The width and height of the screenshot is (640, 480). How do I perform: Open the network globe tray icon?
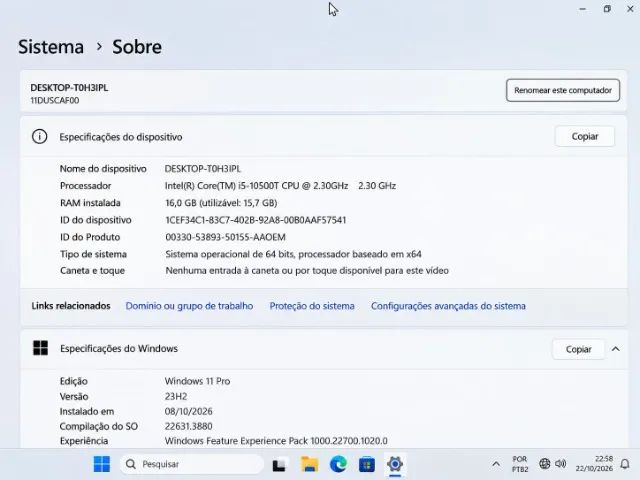(544, 464)
